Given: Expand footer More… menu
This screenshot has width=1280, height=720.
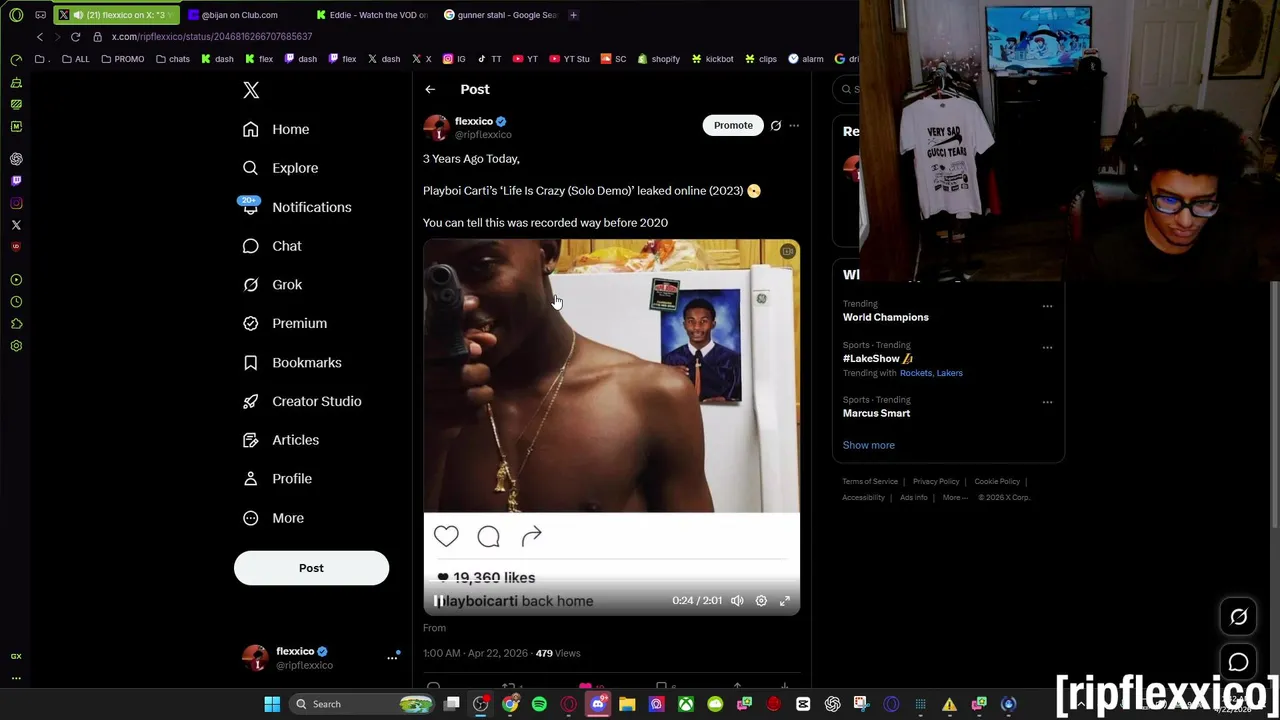Looking at the screenshot, I should (x=956, y=497).
